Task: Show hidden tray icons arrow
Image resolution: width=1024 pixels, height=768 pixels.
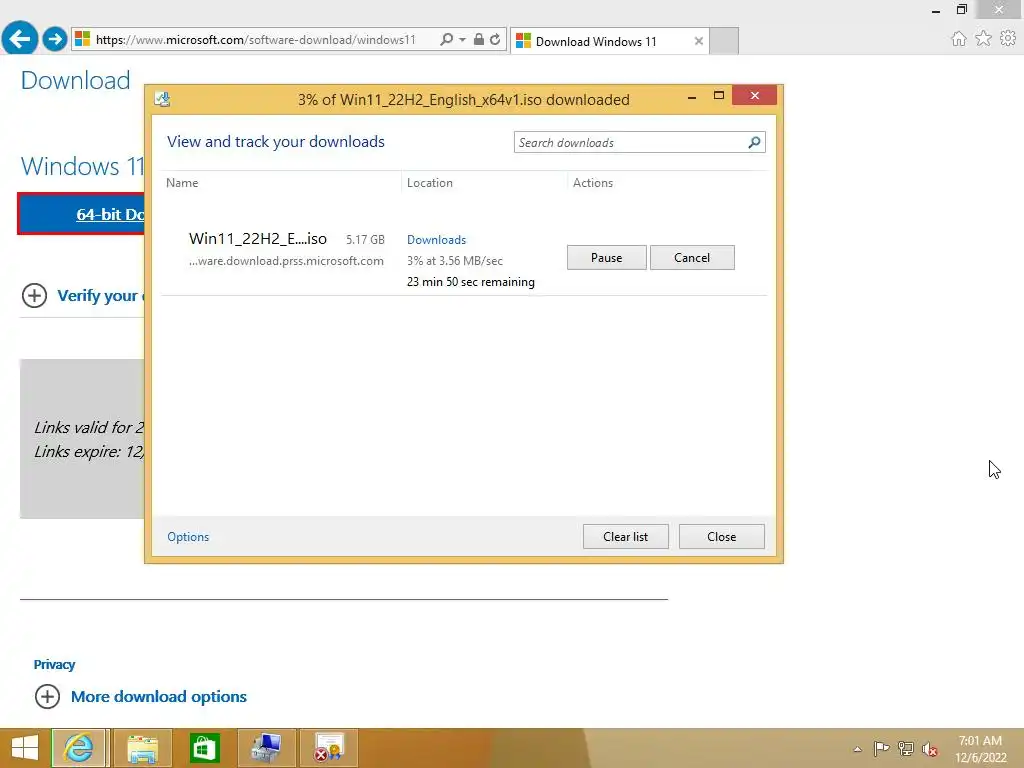Action: (857, 749)
